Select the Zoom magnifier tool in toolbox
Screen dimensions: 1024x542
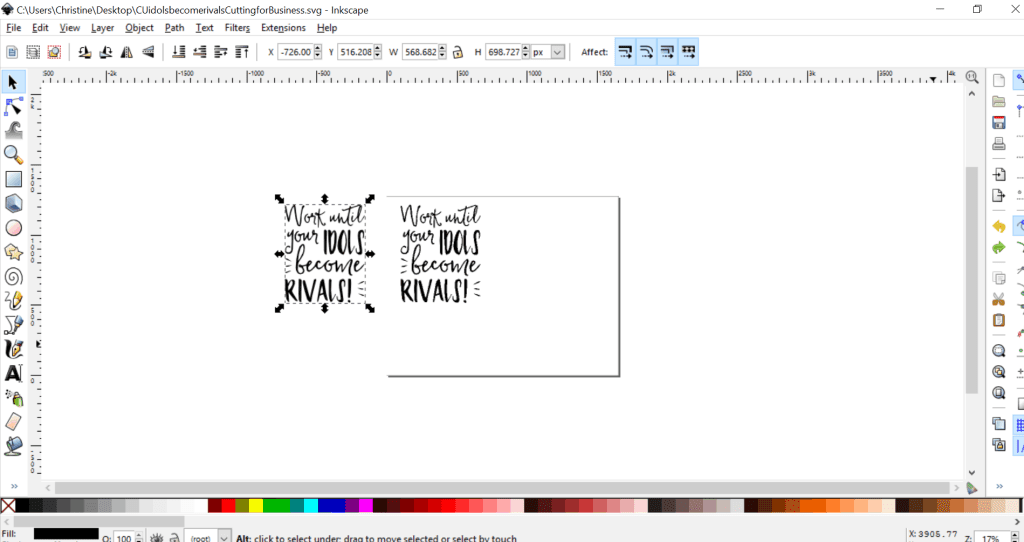13,155
